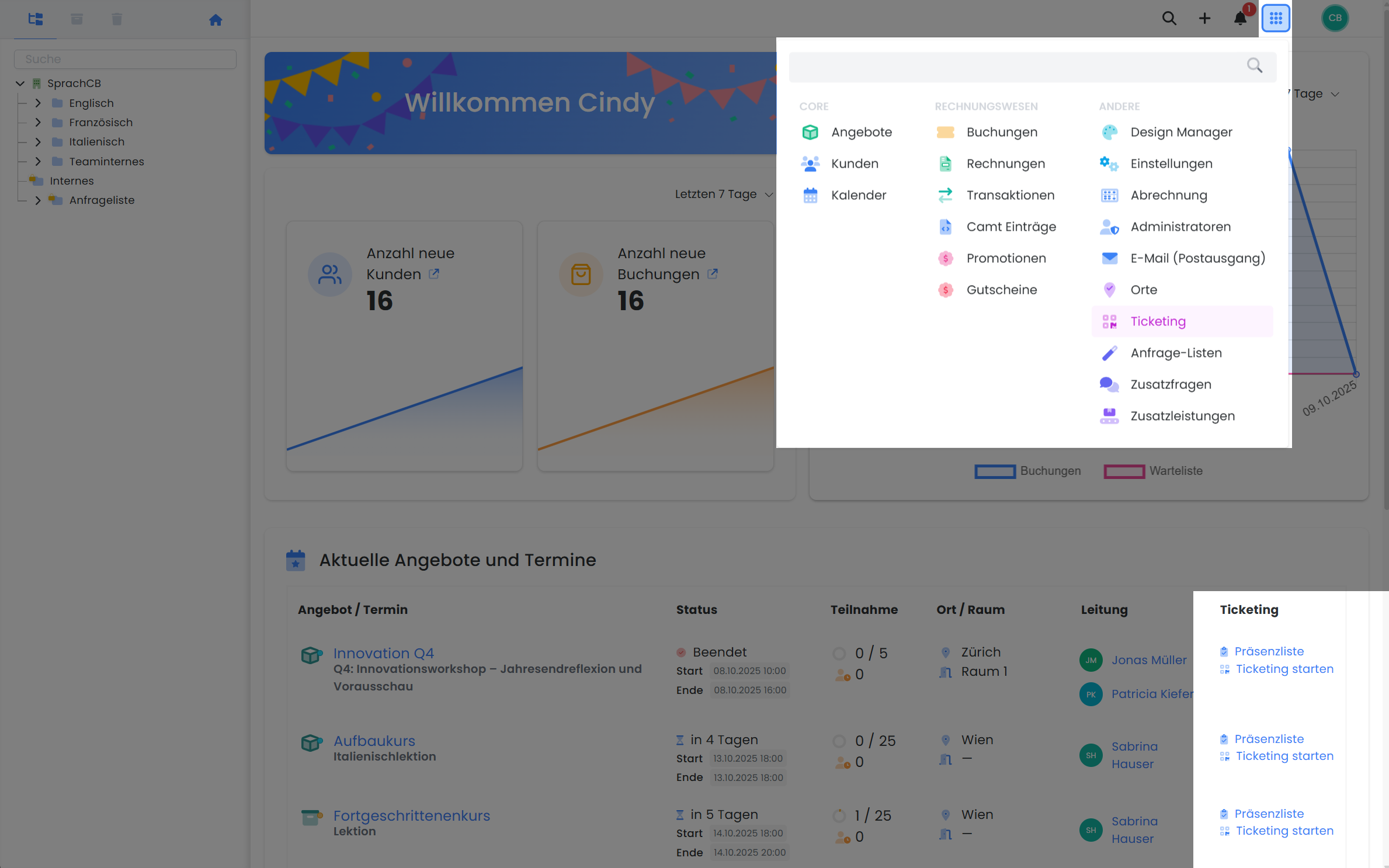Expand the Englisch folder
Image resolution: width=1389 pixels, height=868 pixels.
tap(38, 103)
